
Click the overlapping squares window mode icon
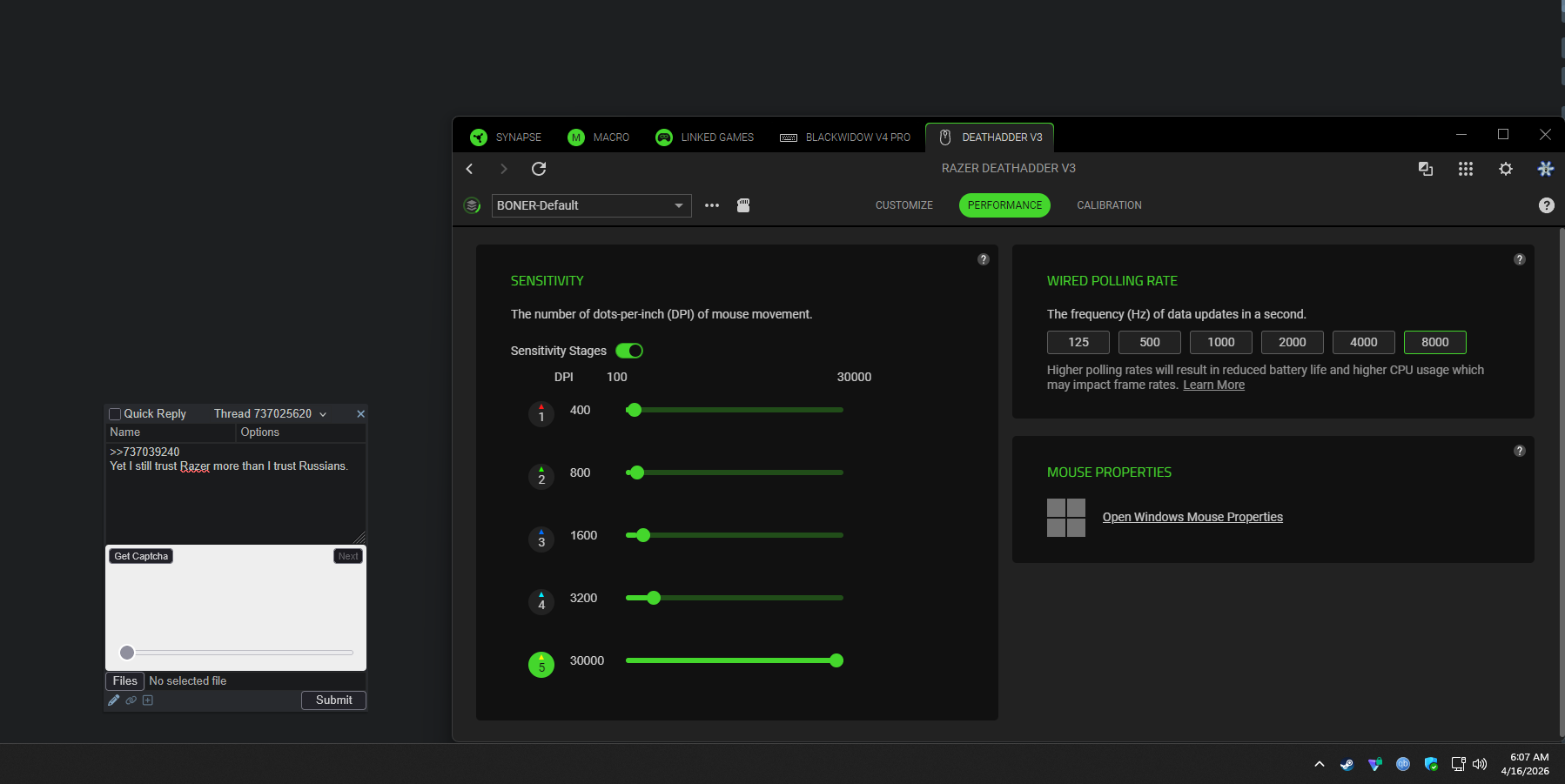tap(1426, 169)
